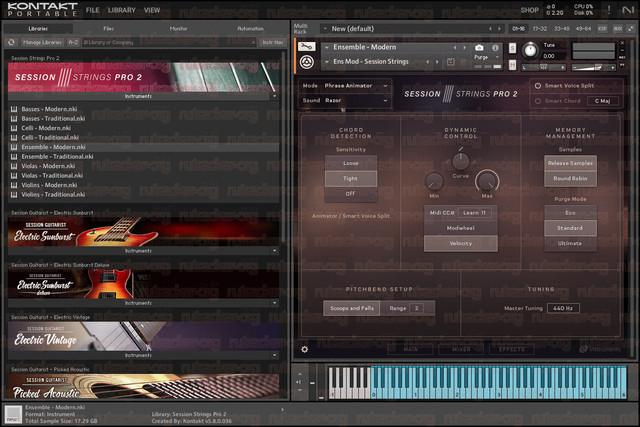The image size is (640, 427).
Task: Click the Kontakt instrument logo icon below the wrench
Action: pyautogui.click(x=307, y=62)
